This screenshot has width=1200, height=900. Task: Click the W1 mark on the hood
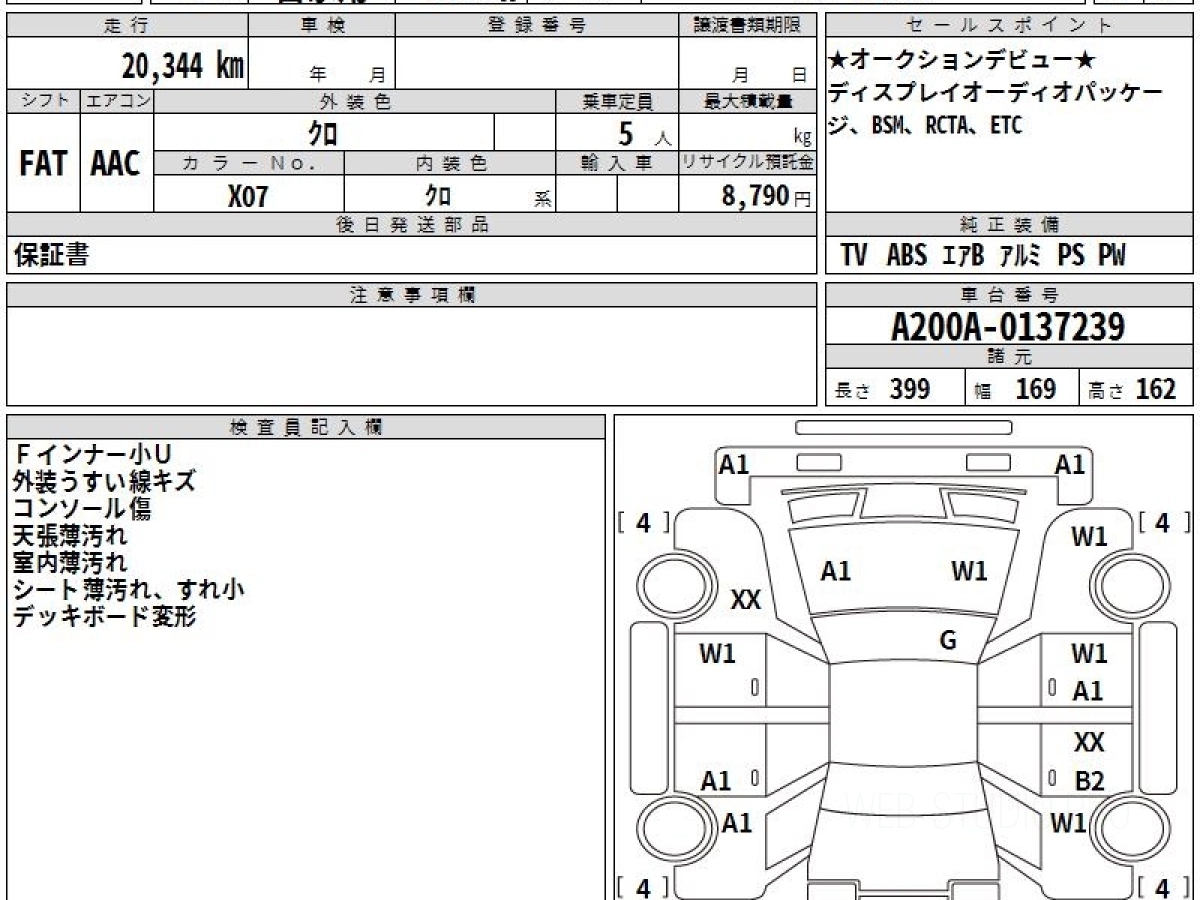[x=969, y=571]
